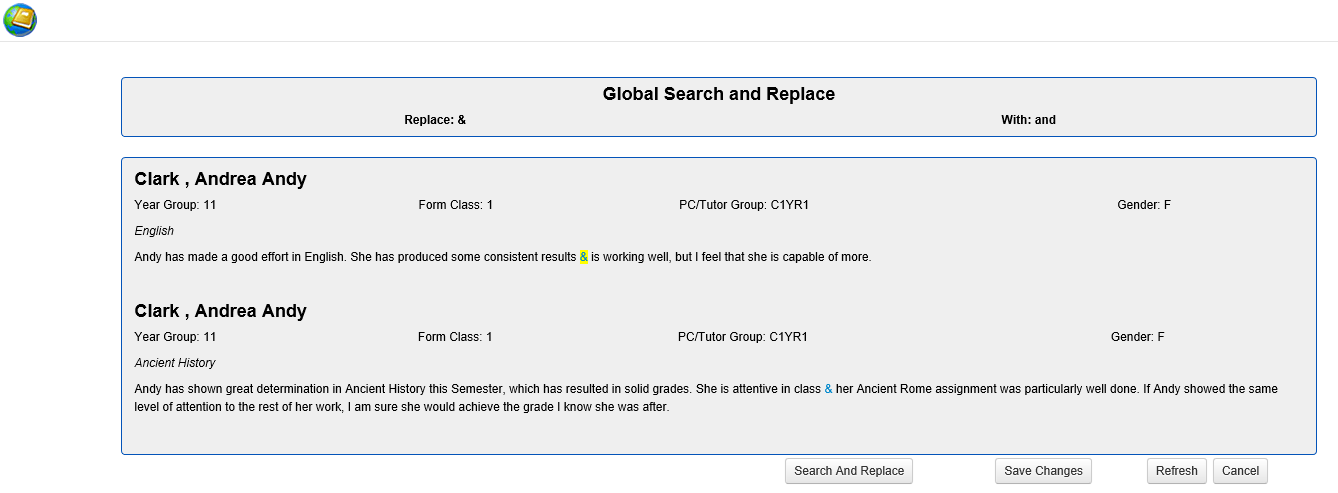Refresh the search results

[1176, 471]
